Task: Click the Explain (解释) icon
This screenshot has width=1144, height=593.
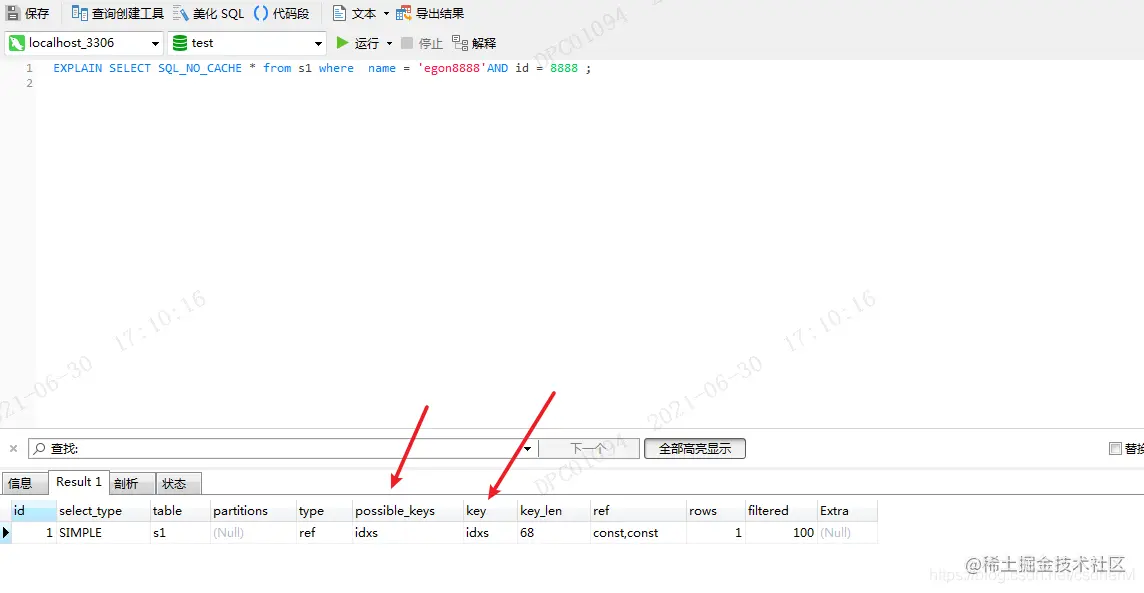Action: coord(460,43)
